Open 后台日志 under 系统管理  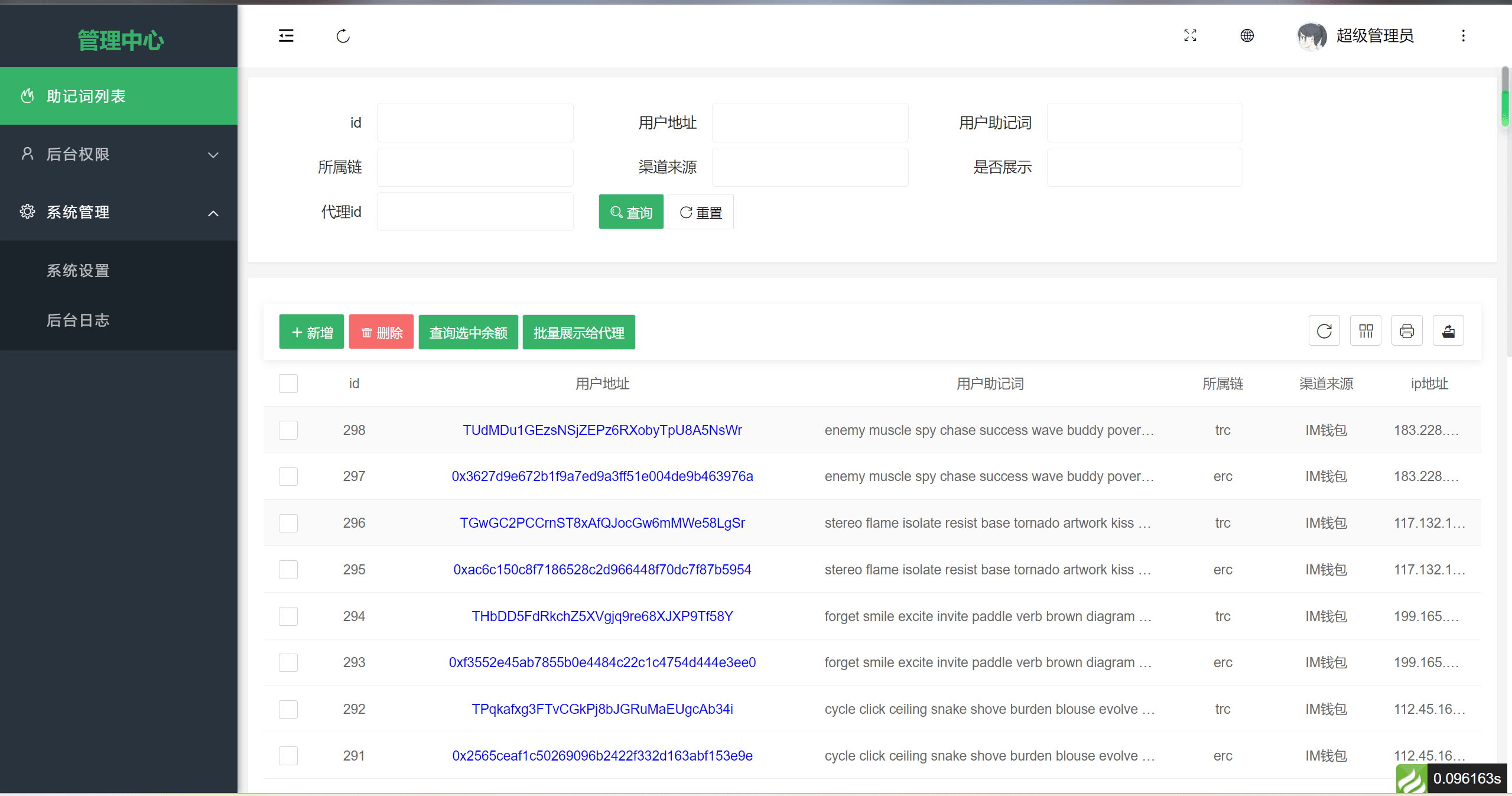click(77, 321)
